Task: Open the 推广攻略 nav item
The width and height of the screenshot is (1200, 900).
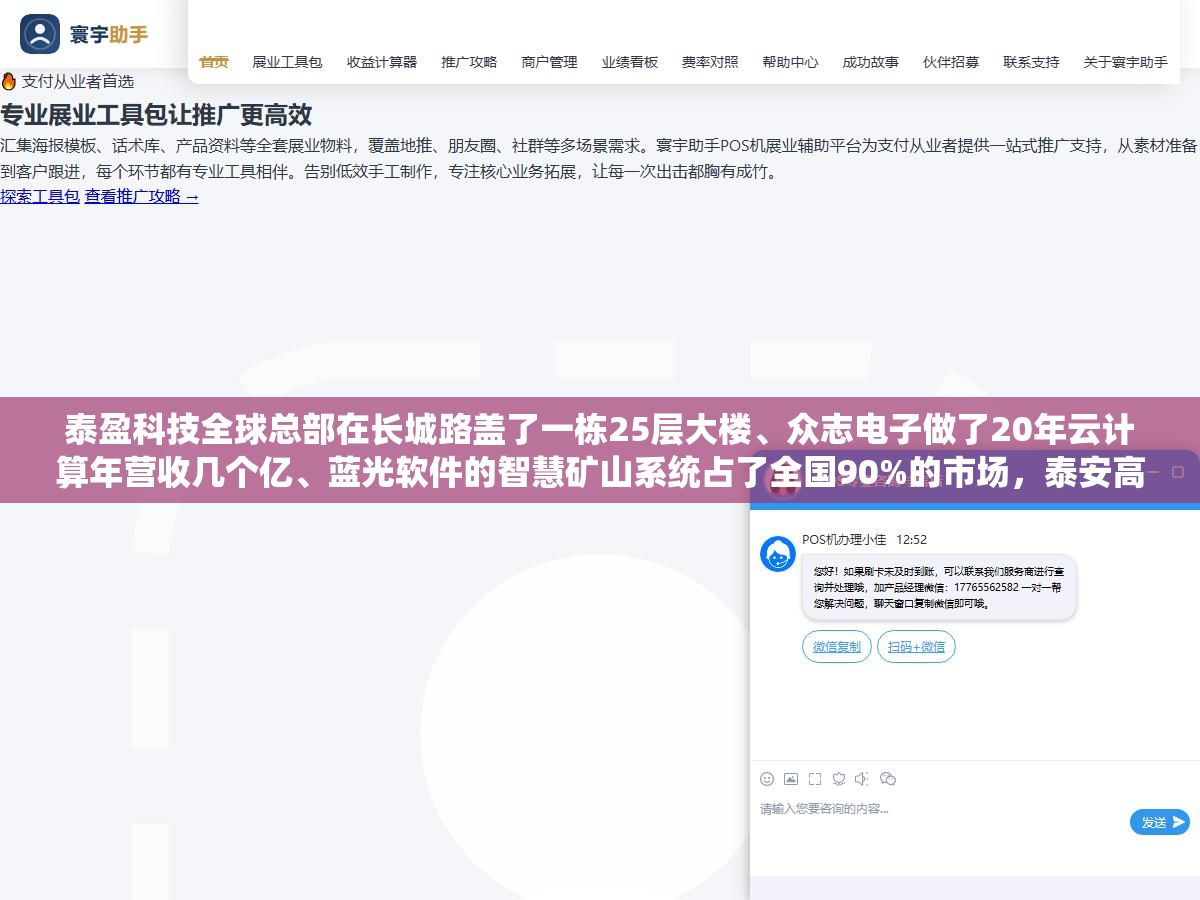Action: tap(469, 62)
